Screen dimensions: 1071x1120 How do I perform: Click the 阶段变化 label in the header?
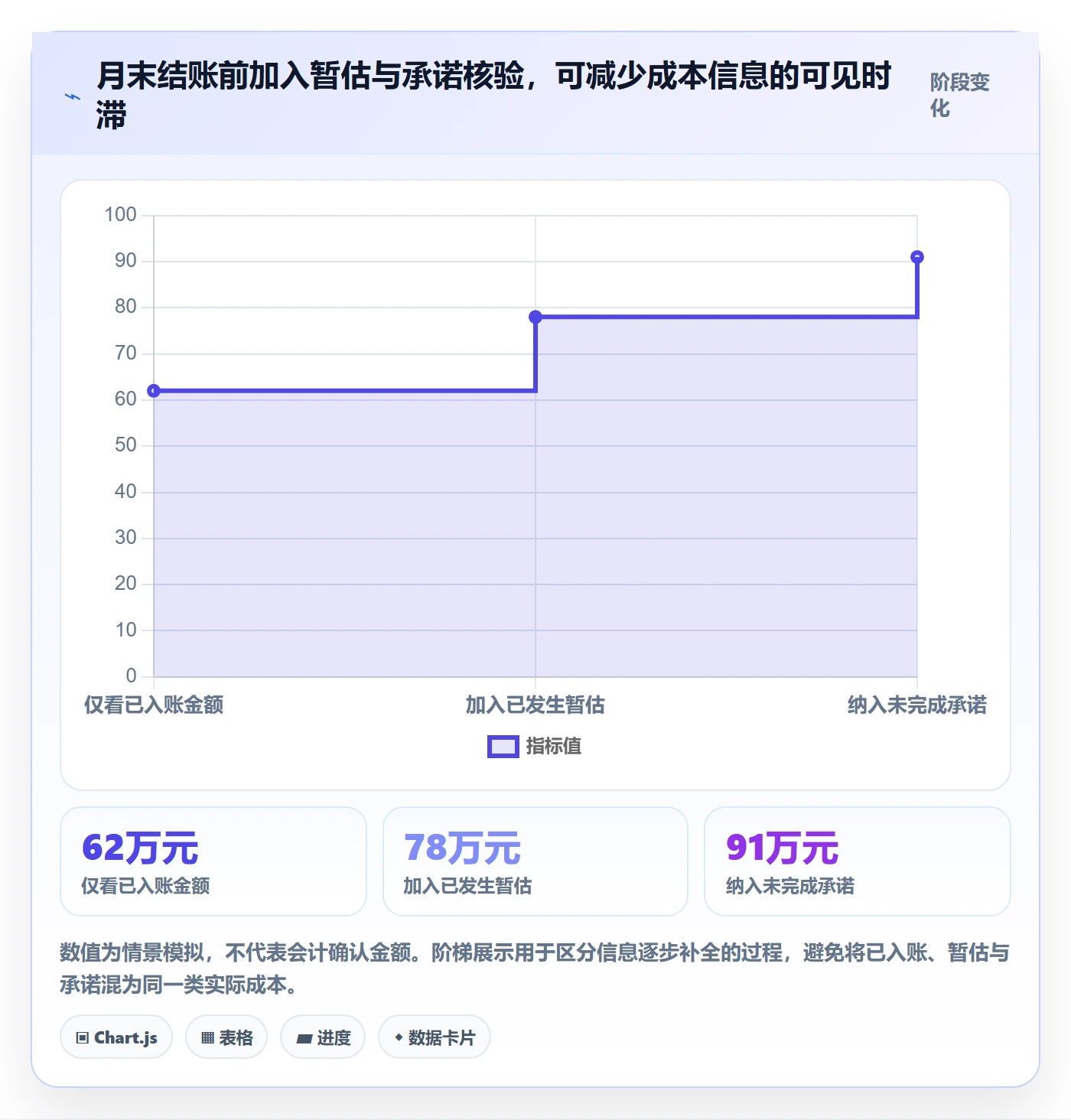(x=960, y=95)
